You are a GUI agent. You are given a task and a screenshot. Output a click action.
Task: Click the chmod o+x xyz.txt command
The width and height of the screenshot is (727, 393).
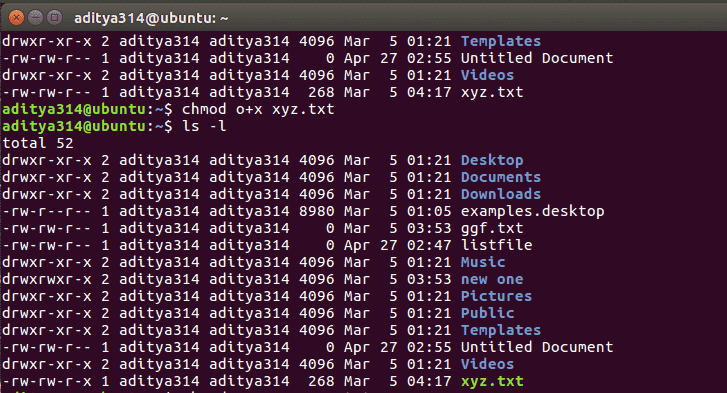click(258, 109)
